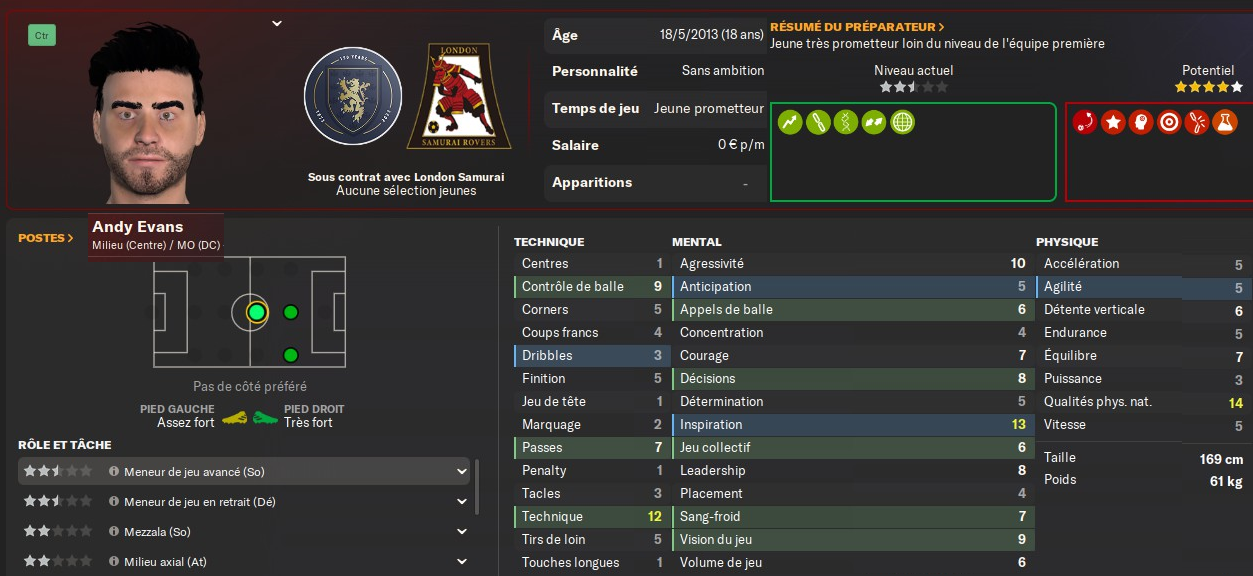The height and width of the screenshot is (576, 1253).
Task: Click the green rising-arrow trait icon
Action: point(790,123)
